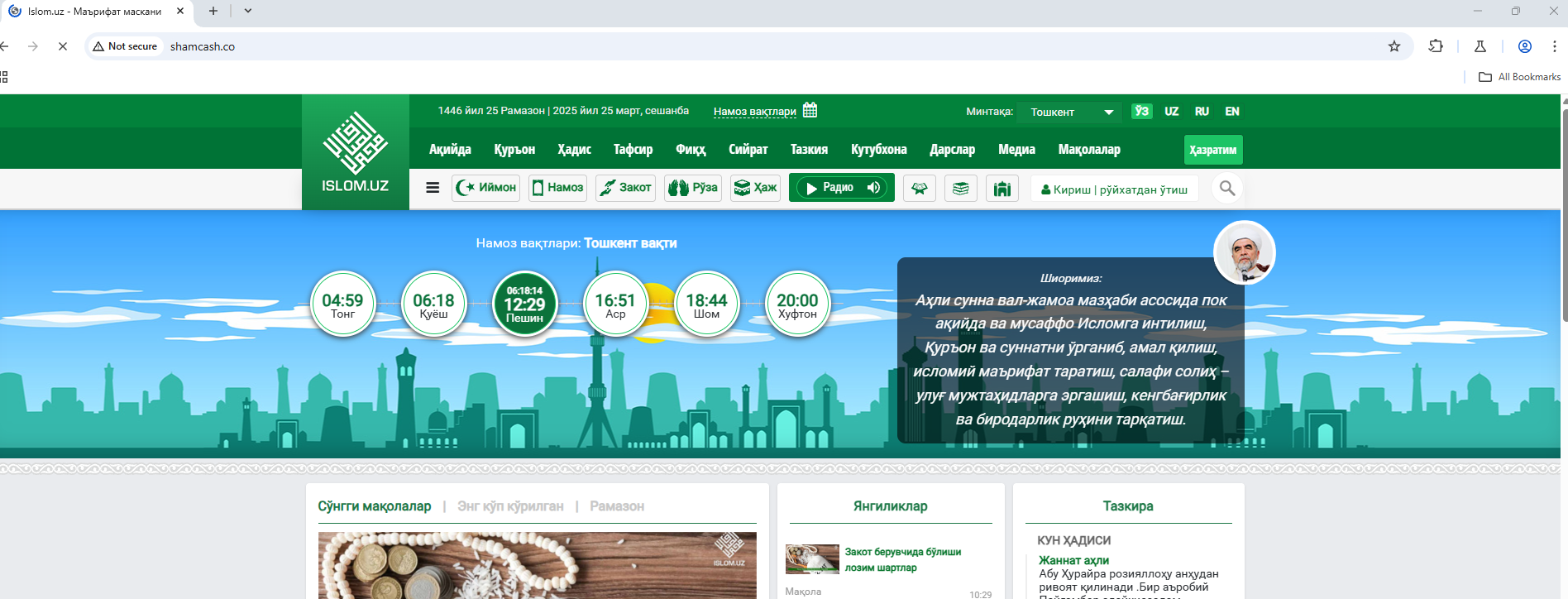The image size is (1568, 599).
Task: Click the mosque building icon button
Action: (1002, 189)
